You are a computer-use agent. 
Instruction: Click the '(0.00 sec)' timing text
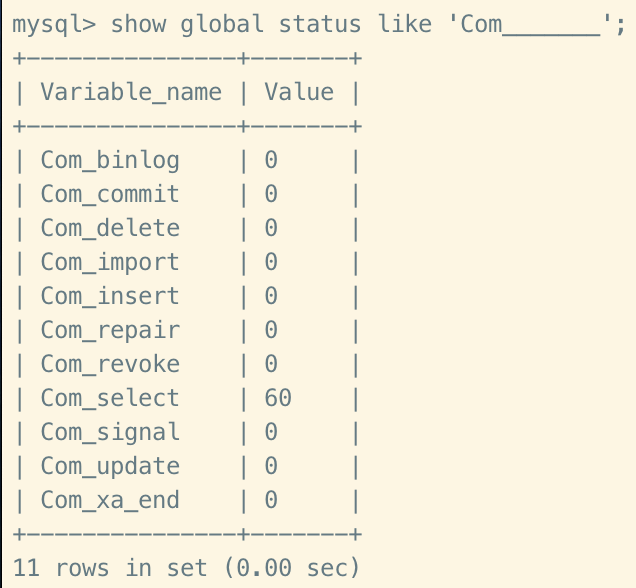point(291,568)
